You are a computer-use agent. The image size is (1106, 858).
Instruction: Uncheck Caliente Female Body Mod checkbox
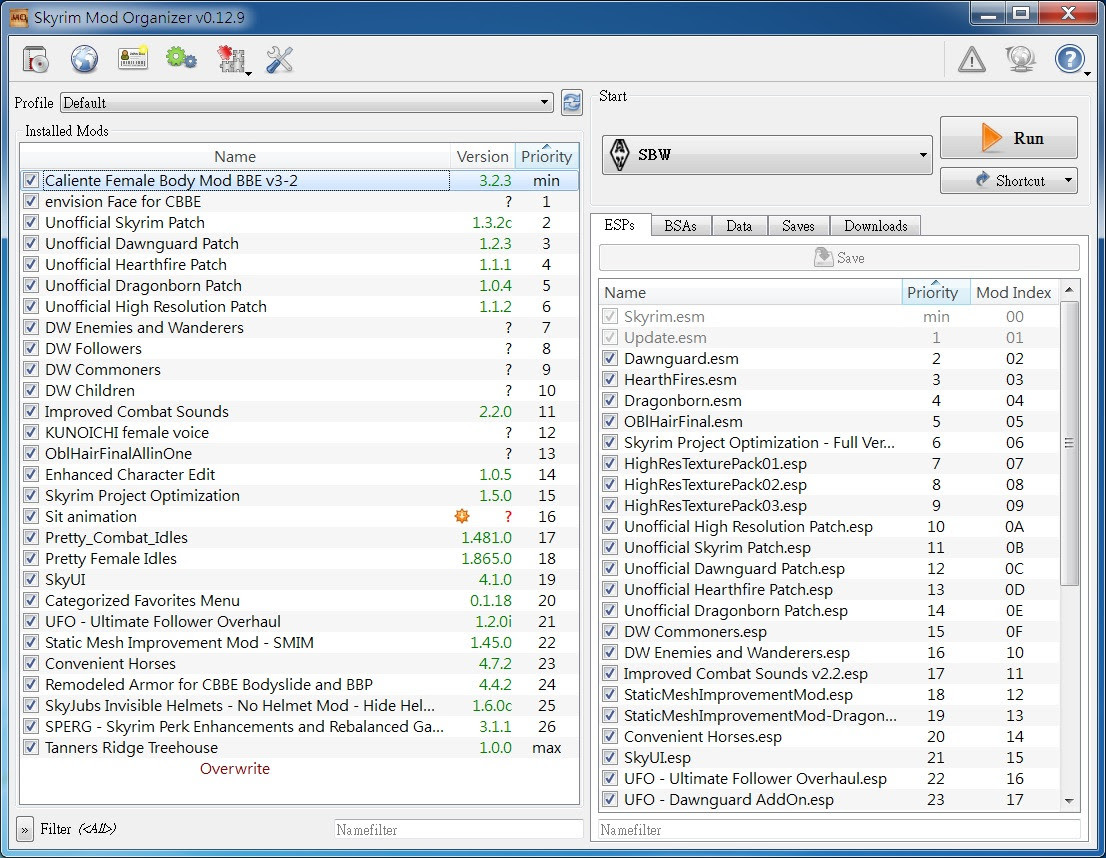[31, 181]
